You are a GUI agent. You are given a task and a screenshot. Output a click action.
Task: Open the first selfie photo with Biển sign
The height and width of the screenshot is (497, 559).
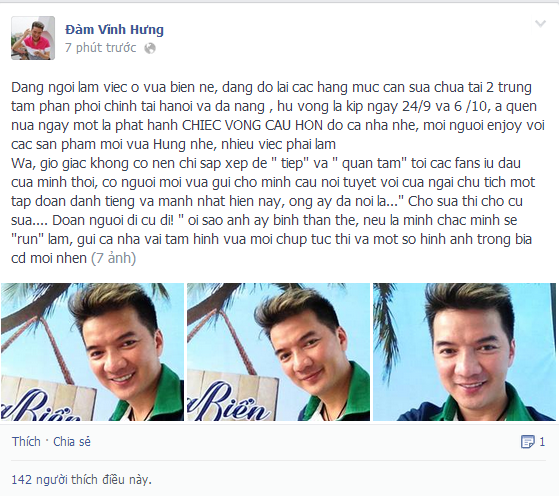pos(92,352)
